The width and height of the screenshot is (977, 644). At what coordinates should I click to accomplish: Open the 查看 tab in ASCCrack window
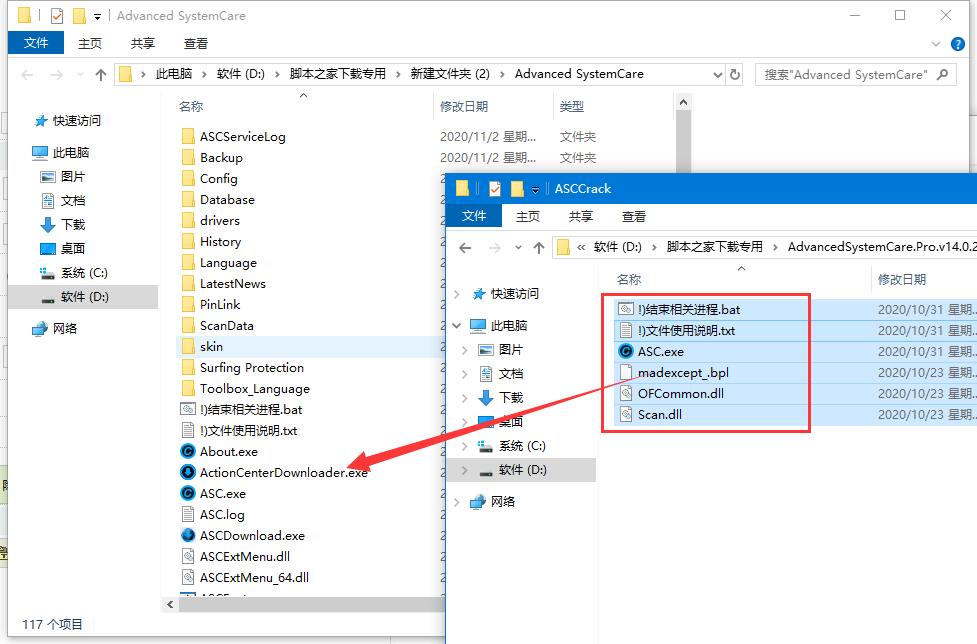coord(634,216)
